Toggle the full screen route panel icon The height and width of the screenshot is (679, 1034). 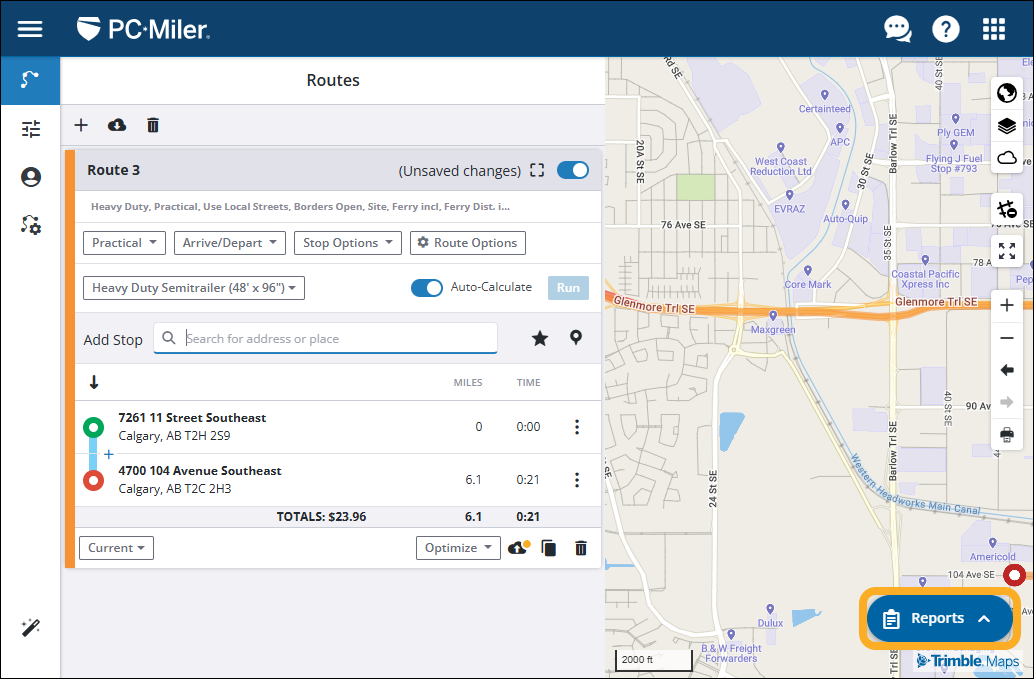click(537, 170)
